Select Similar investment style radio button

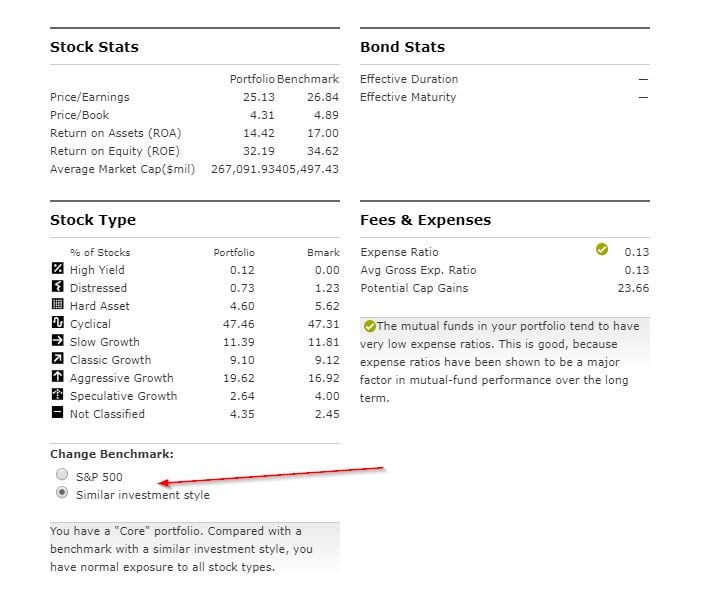62,493
